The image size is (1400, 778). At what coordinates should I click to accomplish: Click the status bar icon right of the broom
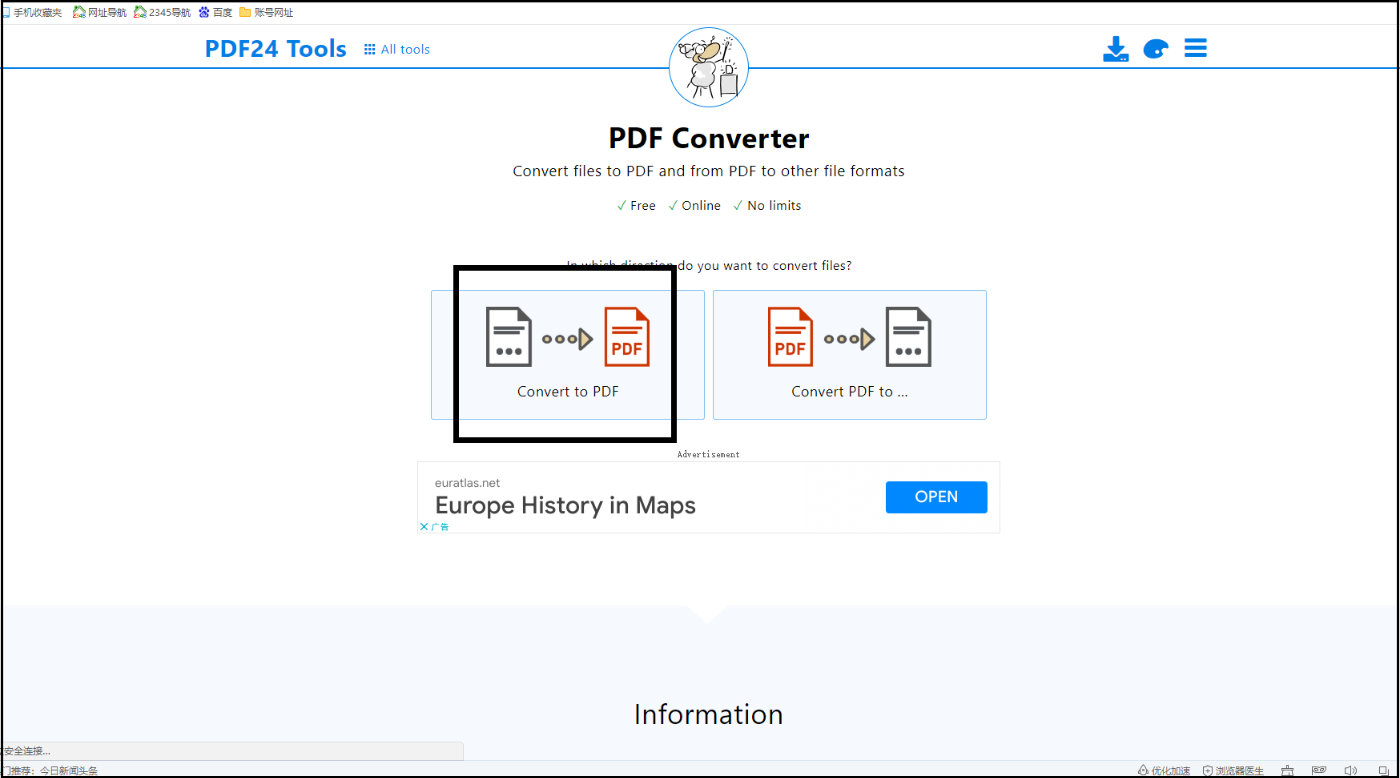[1319, 770]
